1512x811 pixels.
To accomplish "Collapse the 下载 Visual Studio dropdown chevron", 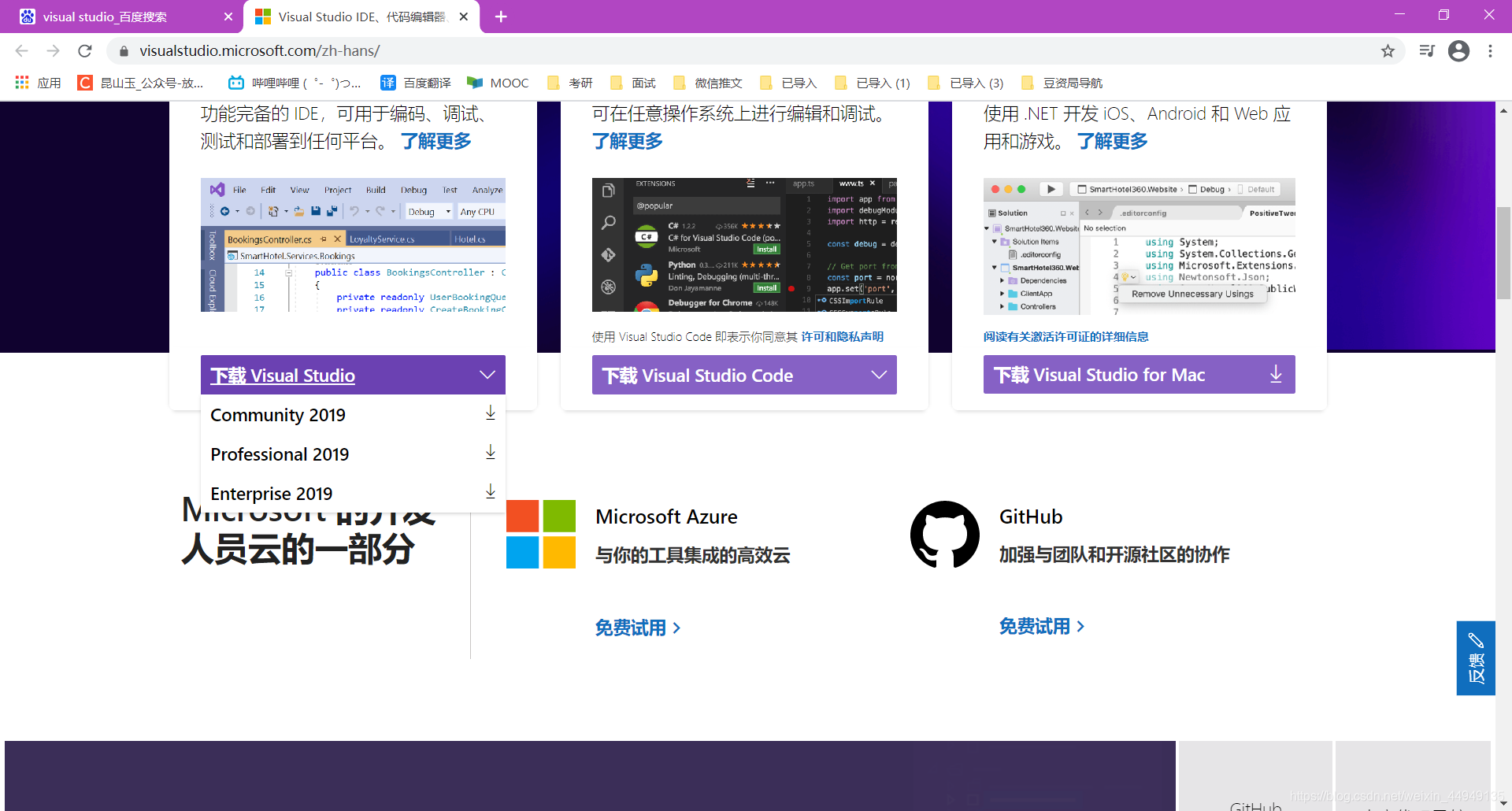I will (487, 375).
